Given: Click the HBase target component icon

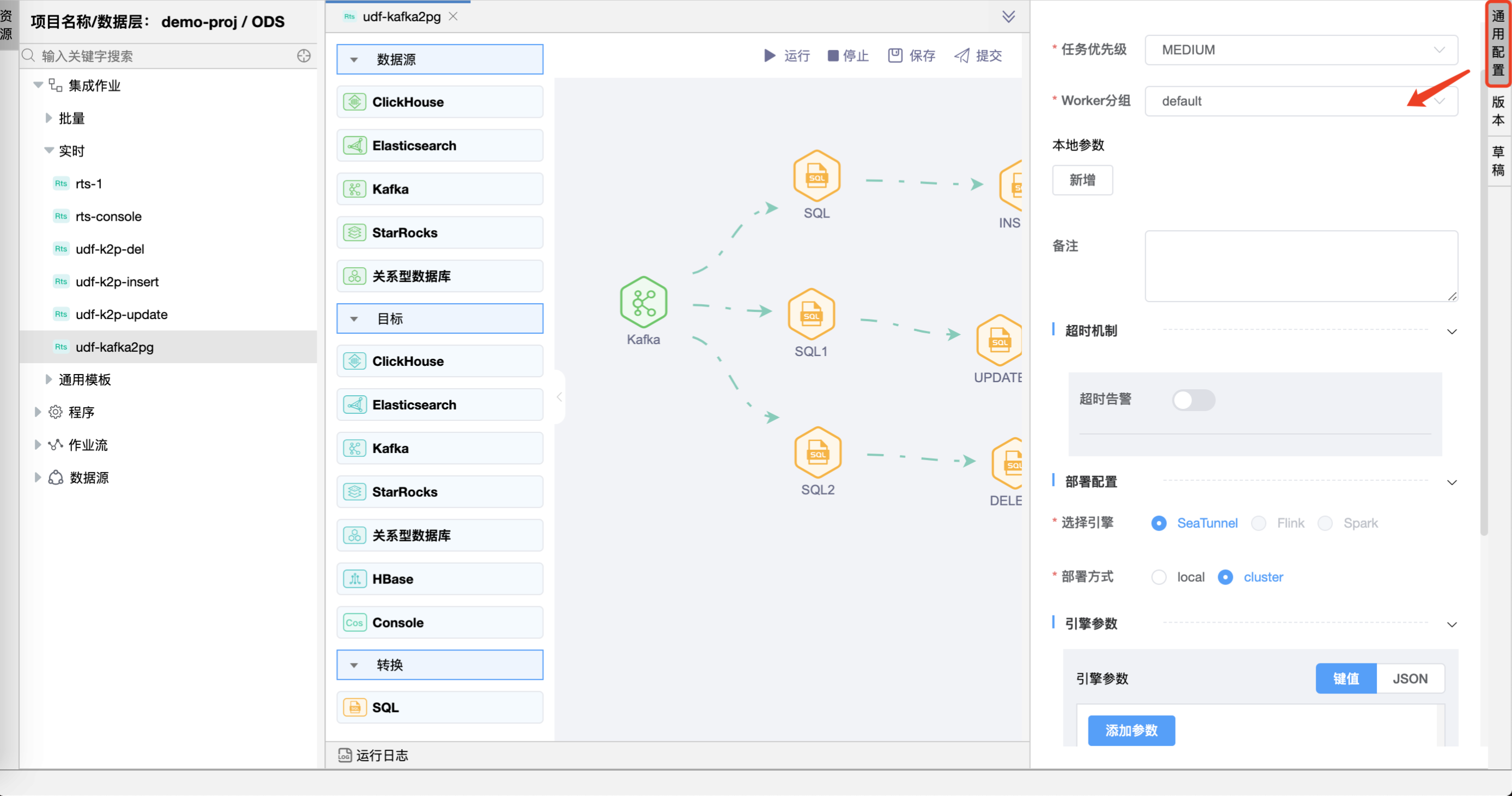Looking at the screenshot, I should click(x=354, y=579).
